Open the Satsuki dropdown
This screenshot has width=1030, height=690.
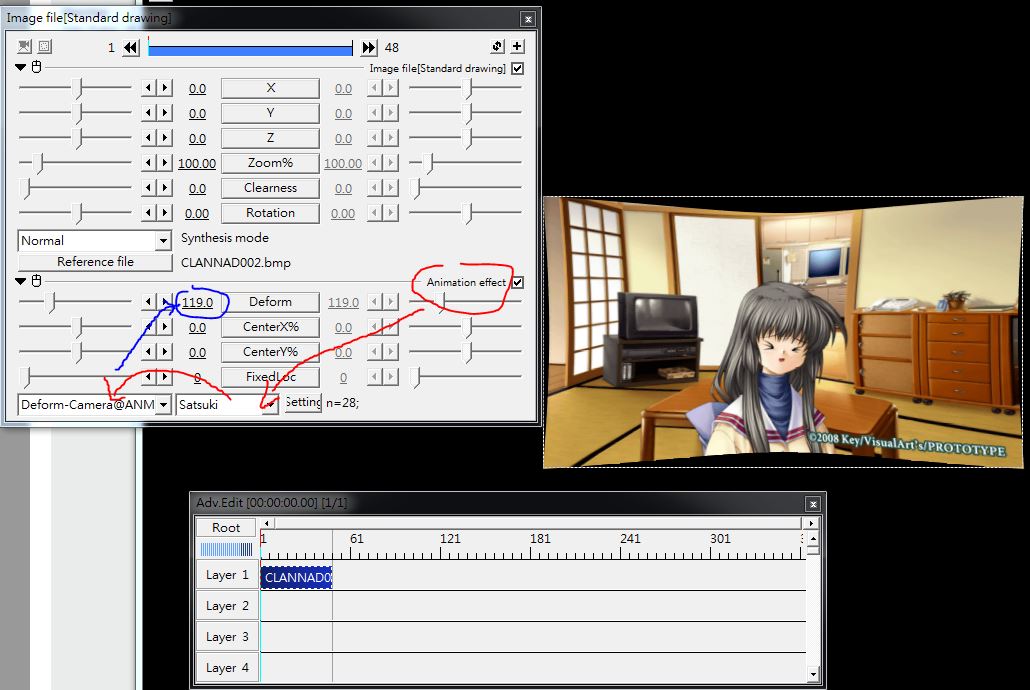pyautogui.click(x=270, y=405)
